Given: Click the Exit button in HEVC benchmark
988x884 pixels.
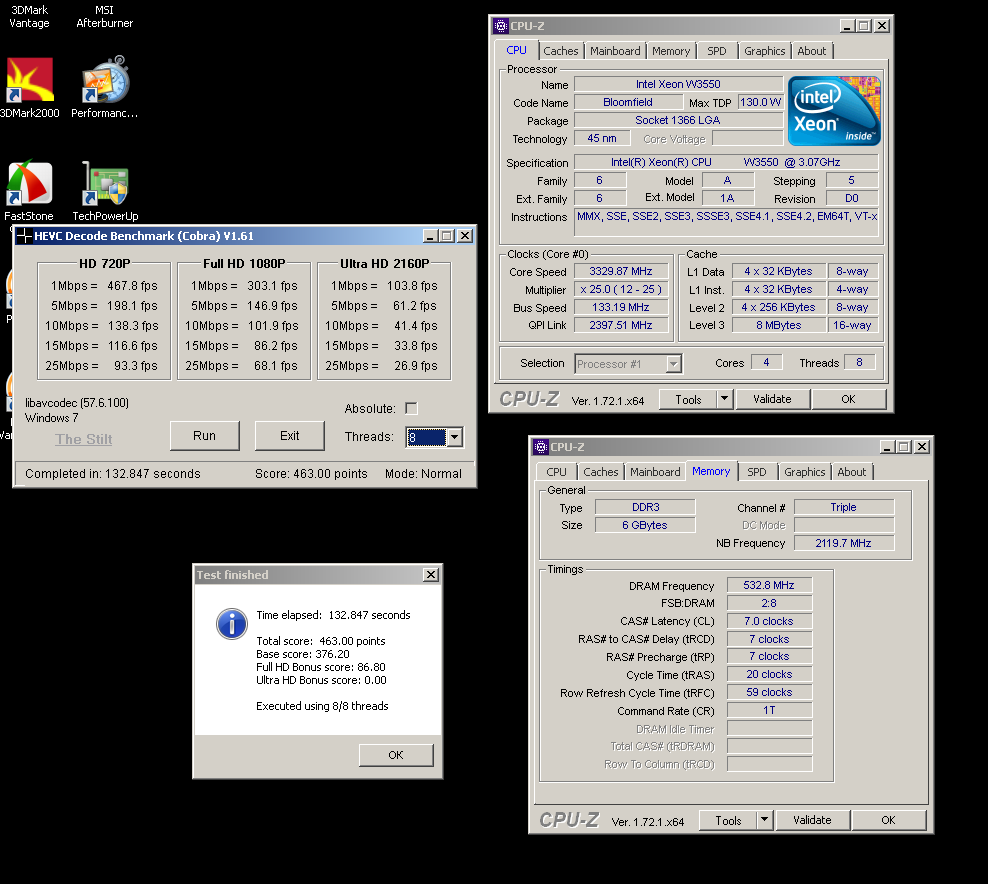Looking at the screenshot, I should point(290,435).
